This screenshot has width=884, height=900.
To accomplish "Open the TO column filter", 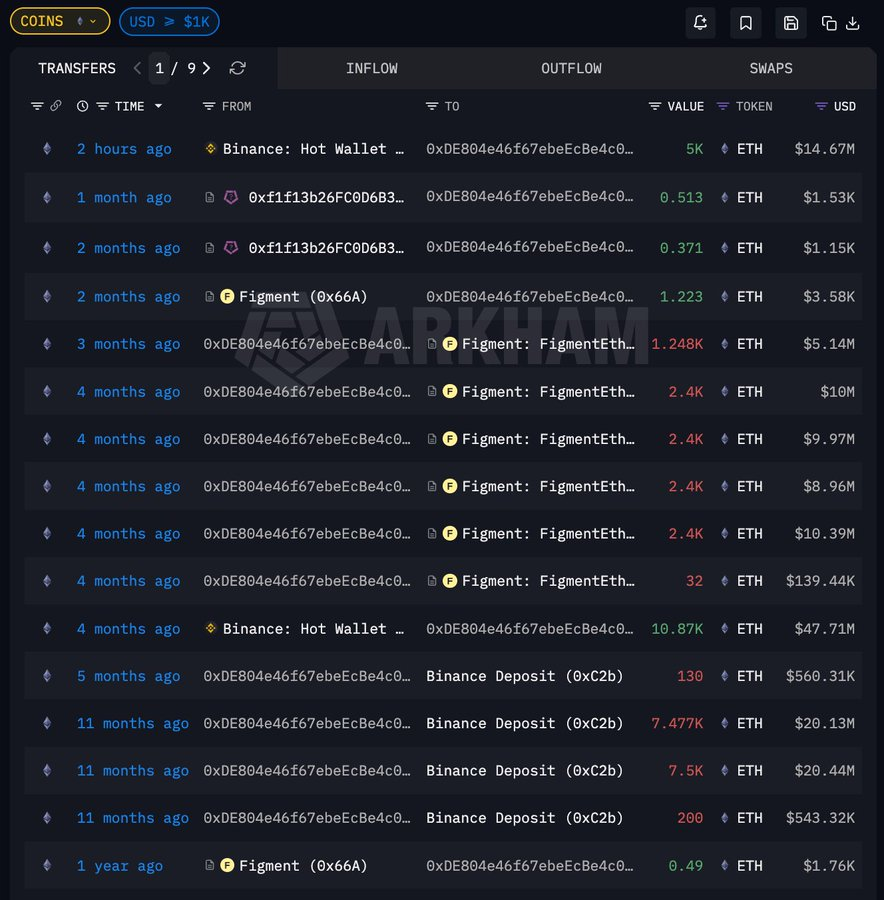I will tap(432, 106).
